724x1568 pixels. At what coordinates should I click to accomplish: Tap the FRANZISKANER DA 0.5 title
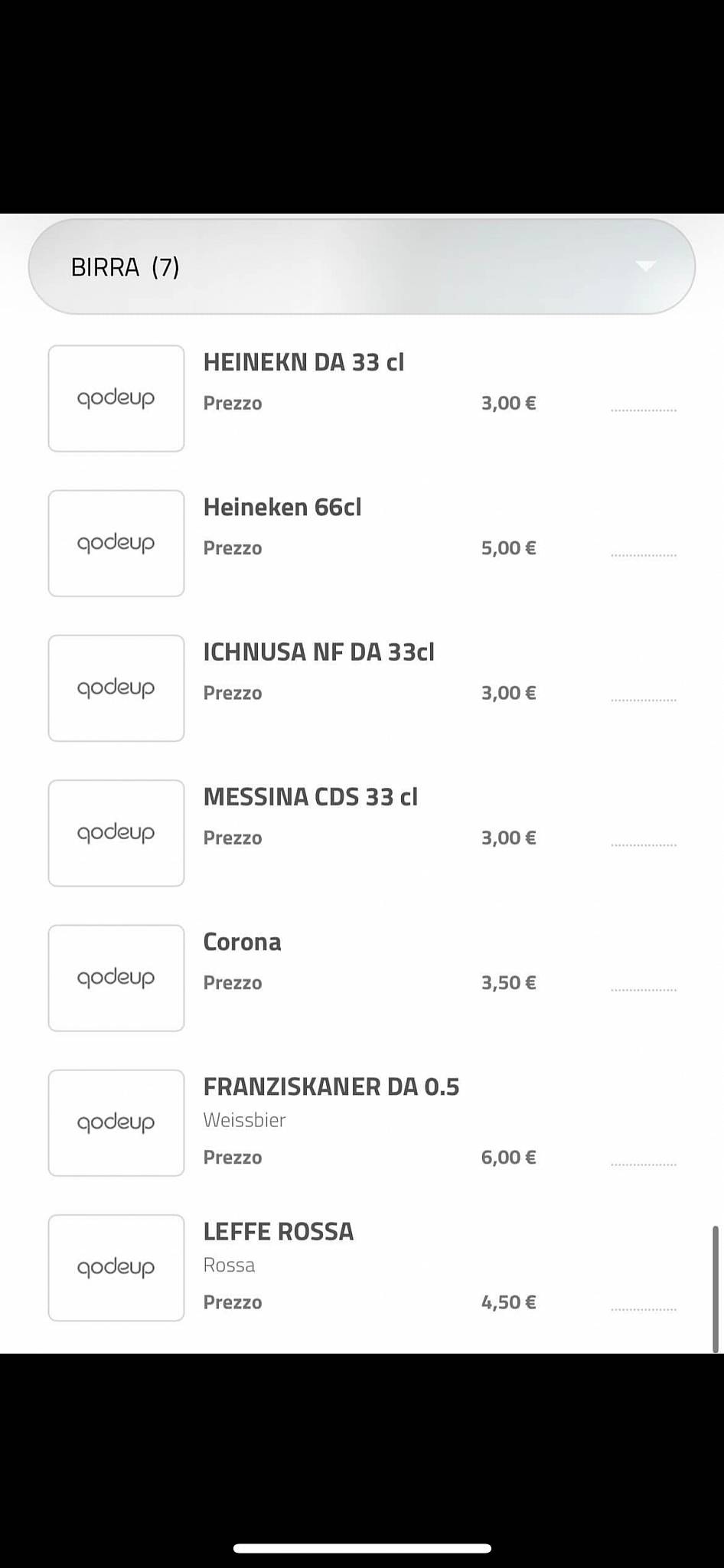331,1086
